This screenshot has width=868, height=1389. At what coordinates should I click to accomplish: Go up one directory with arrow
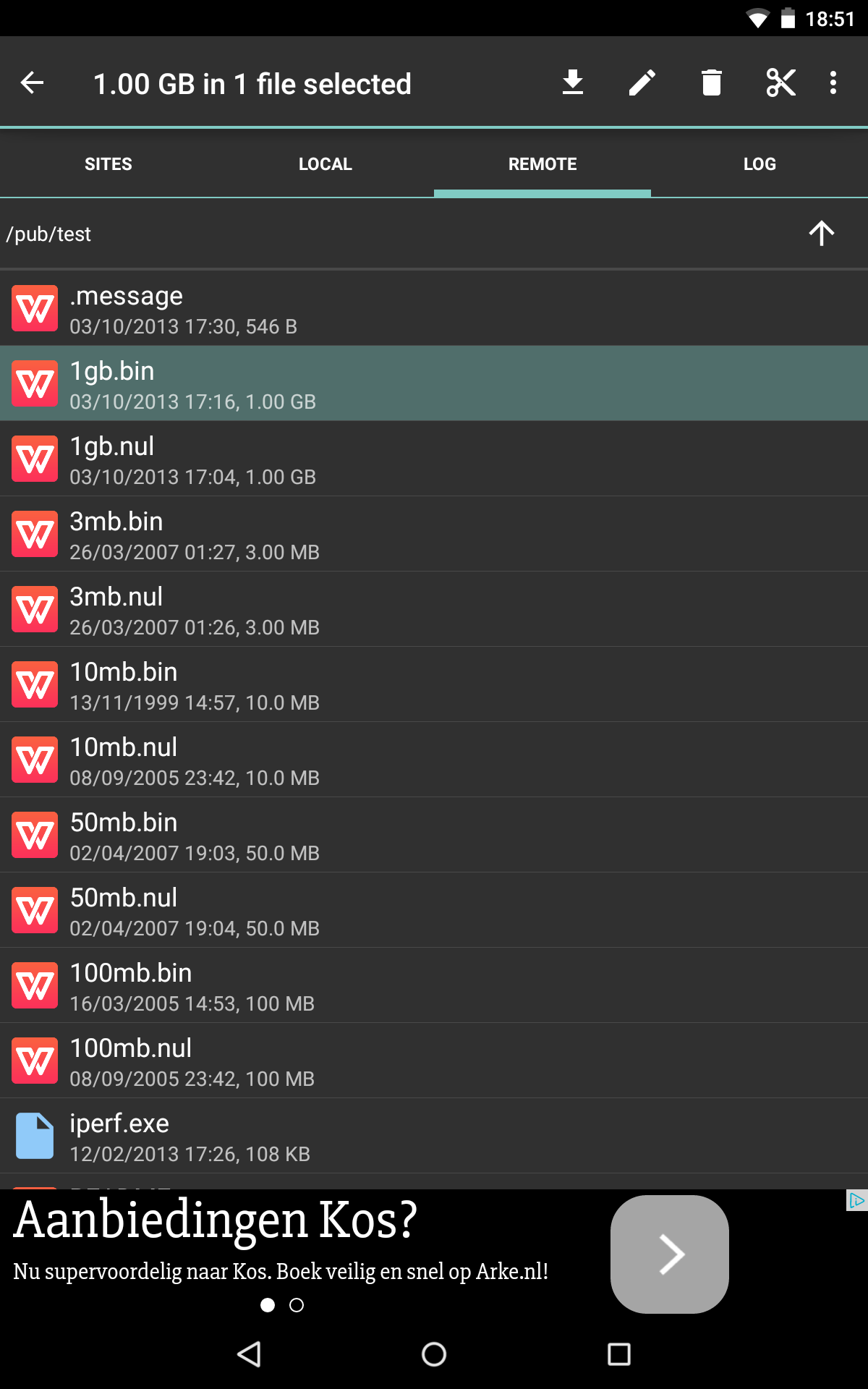pos(821,233)
